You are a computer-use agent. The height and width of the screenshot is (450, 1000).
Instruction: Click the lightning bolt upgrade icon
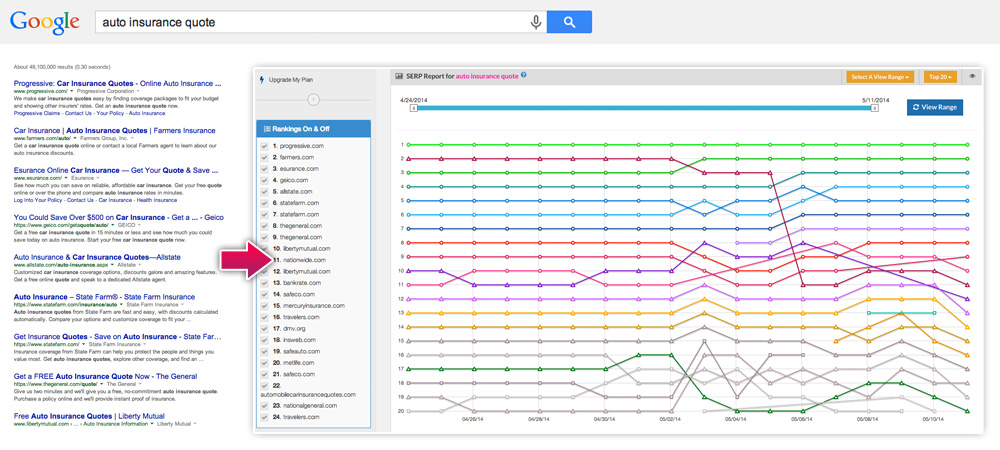coord(261,80)
